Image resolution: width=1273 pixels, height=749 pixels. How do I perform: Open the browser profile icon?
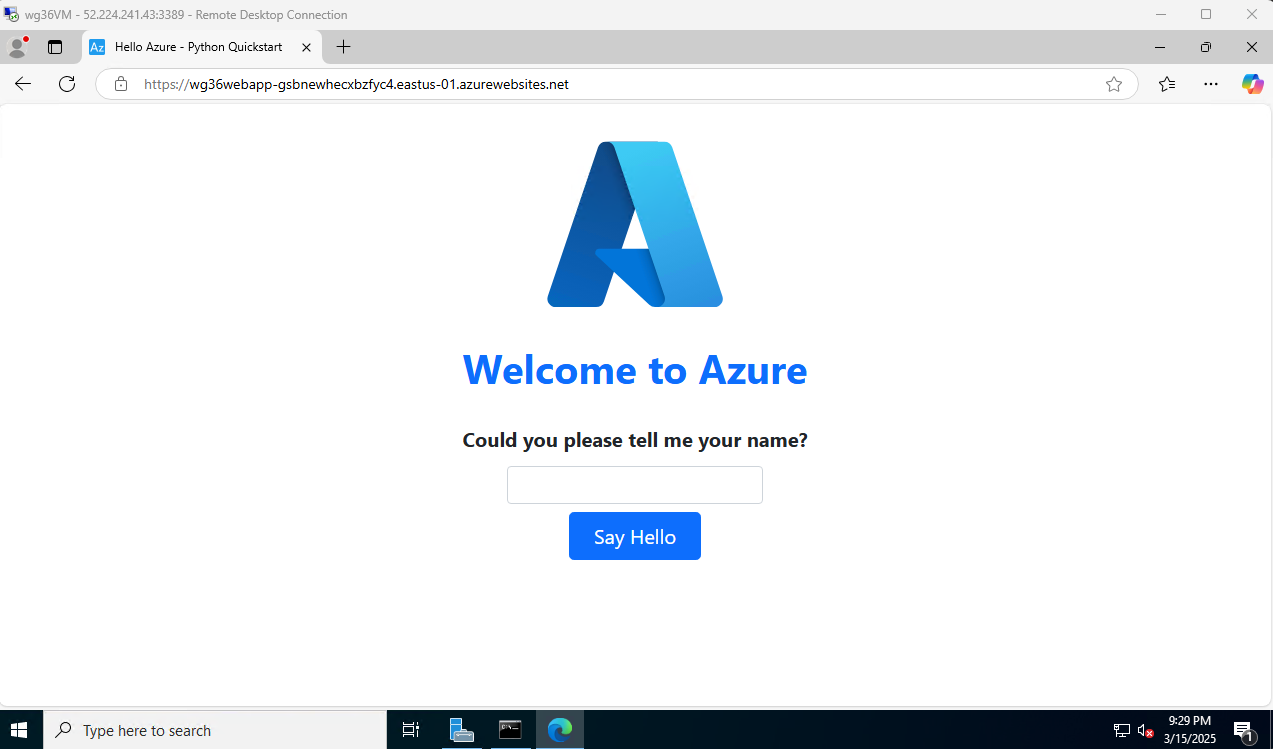point(17,47)
